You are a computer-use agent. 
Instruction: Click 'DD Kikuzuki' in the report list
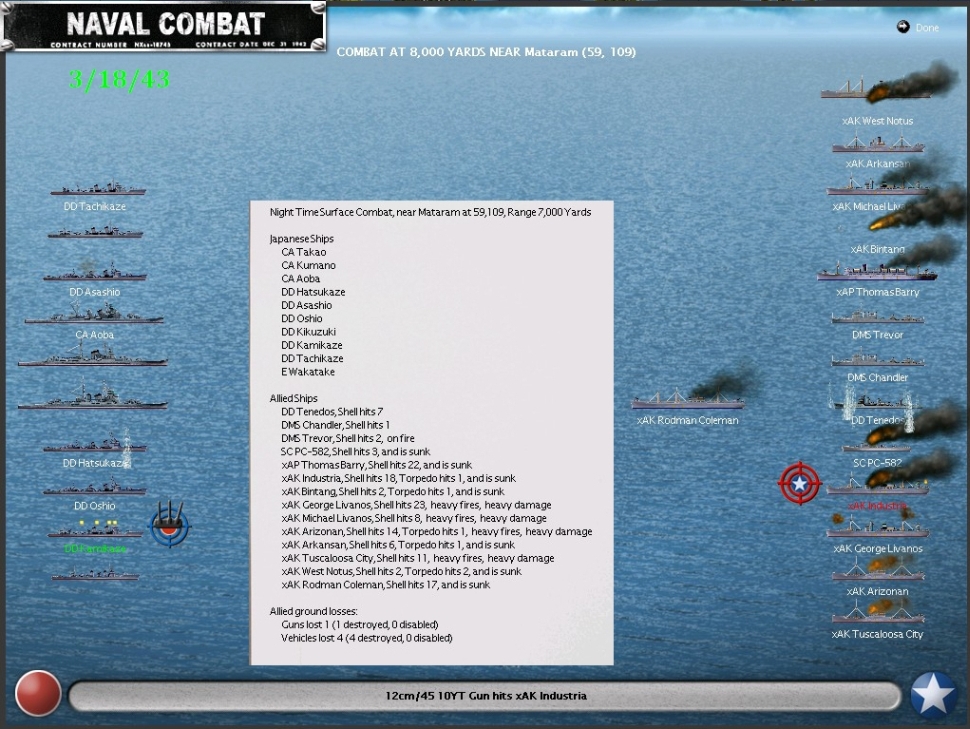tap(309, 332)
